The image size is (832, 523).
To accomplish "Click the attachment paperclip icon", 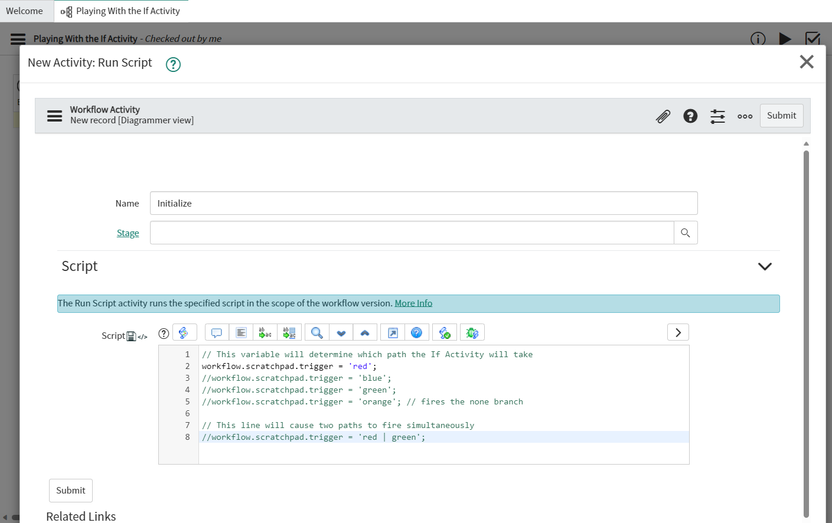I will pyautogui.click(x=663, y=116).
